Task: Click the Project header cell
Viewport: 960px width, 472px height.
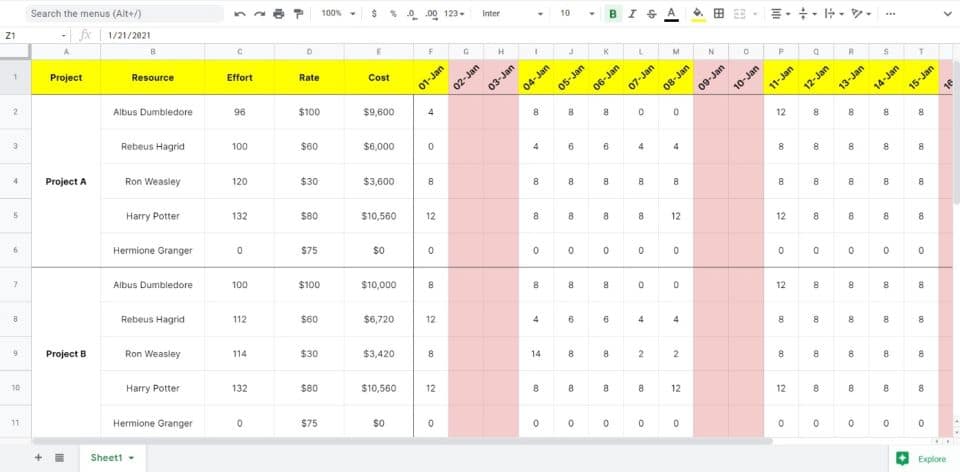Action: tap(66, 77)
